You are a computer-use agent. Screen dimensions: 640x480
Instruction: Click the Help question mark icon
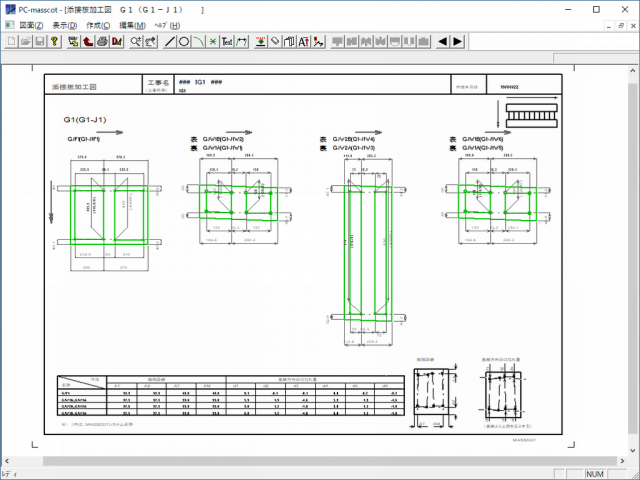[x=54, y=41]
